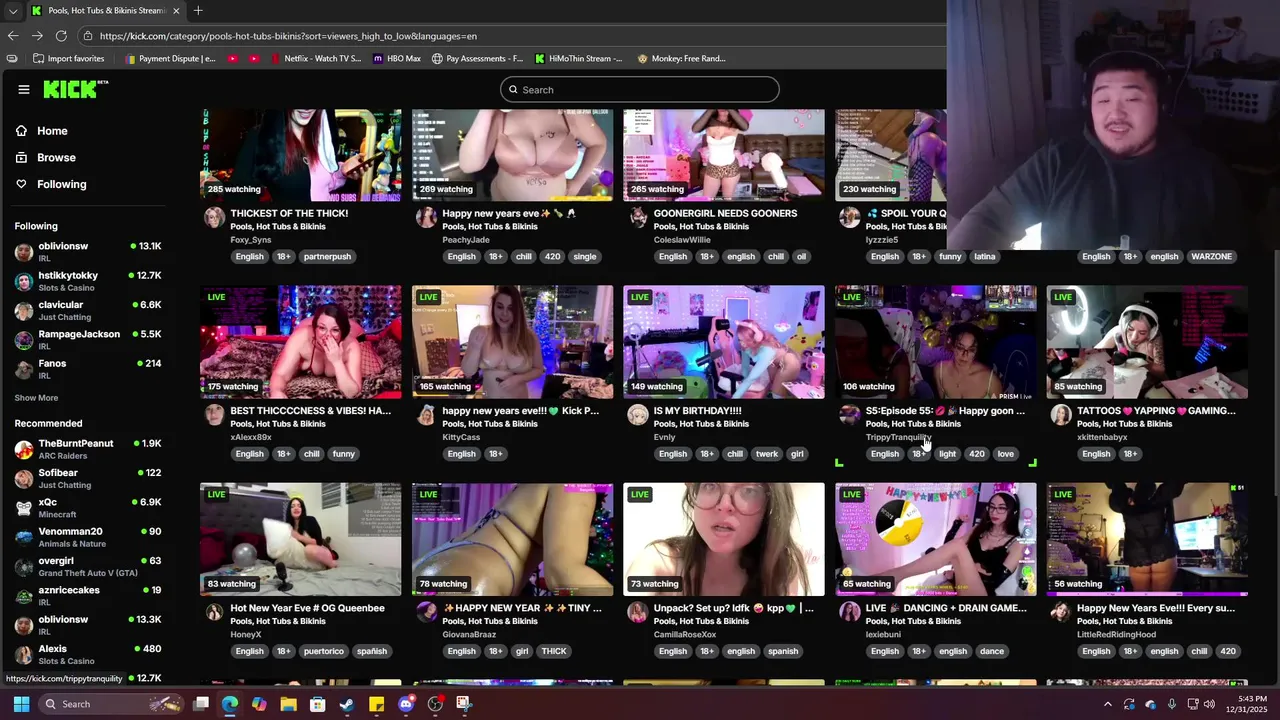Open Discord from taskbar

tap(405, 704)
